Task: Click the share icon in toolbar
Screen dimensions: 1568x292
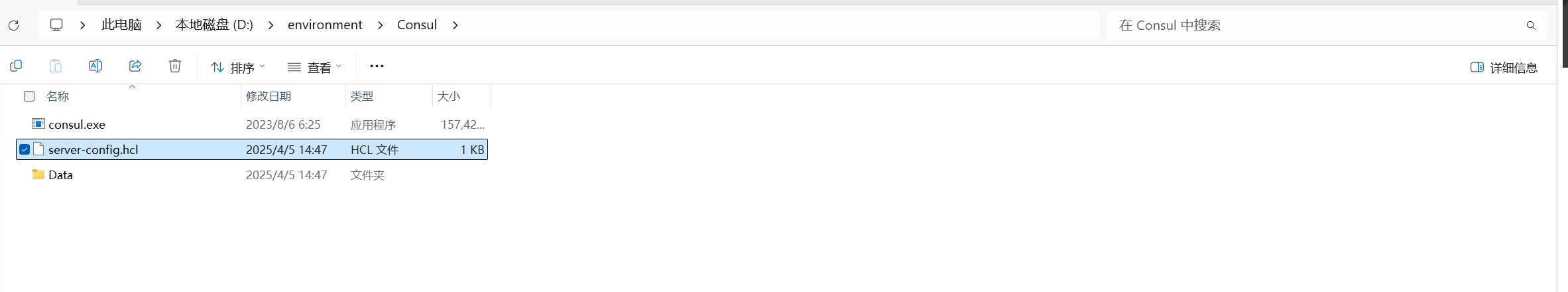Action: pyautogui.click(x=135, y=66)
